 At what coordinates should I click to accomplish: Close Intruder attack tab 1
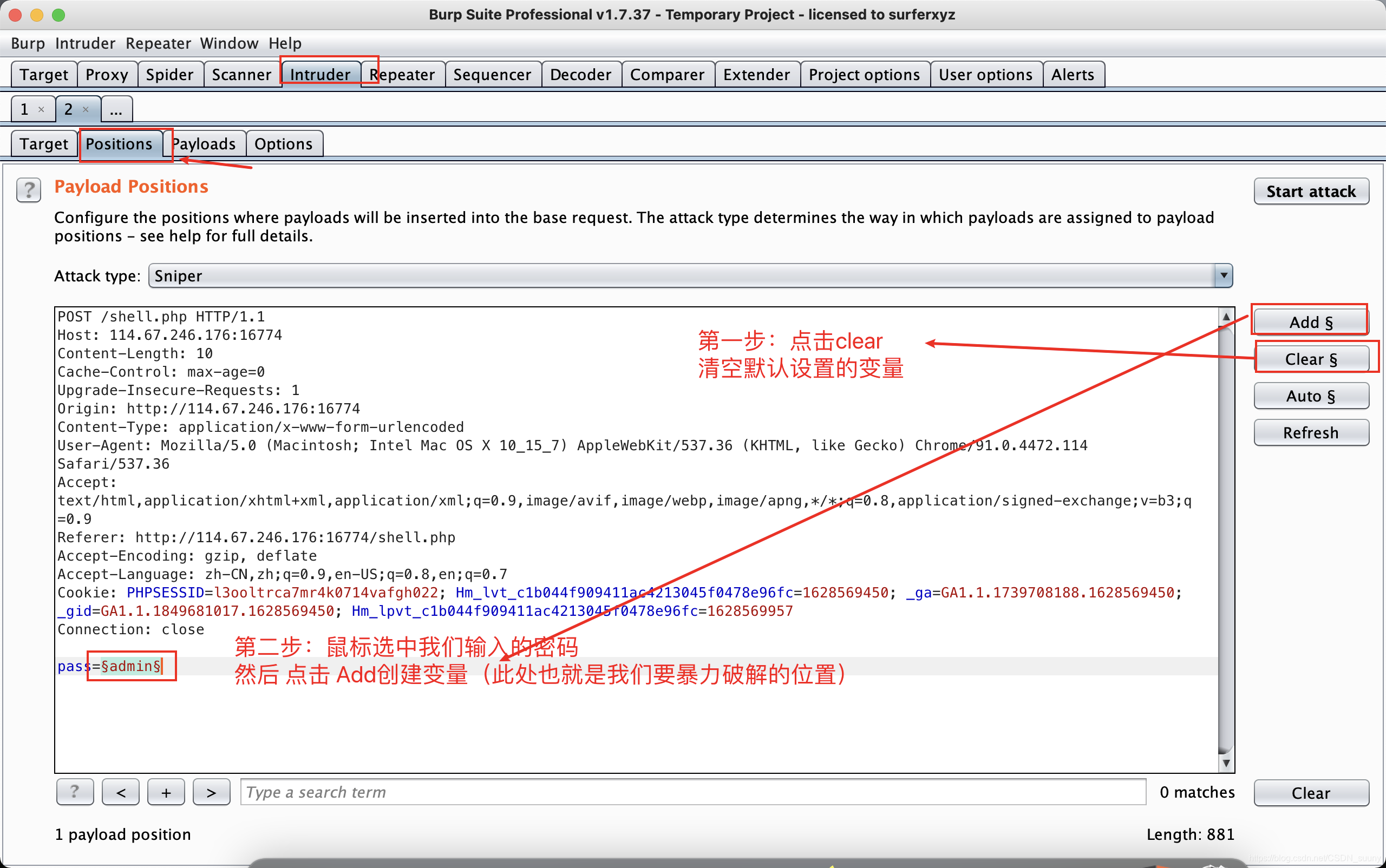click(x=41, y=109)
